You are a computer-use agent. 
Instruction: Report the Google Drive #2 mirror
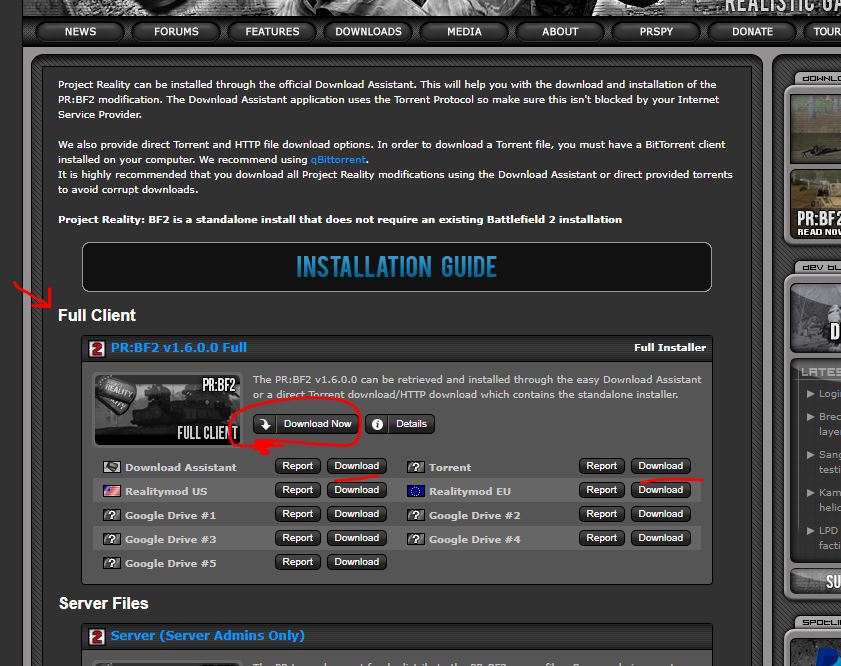(601, 514)
